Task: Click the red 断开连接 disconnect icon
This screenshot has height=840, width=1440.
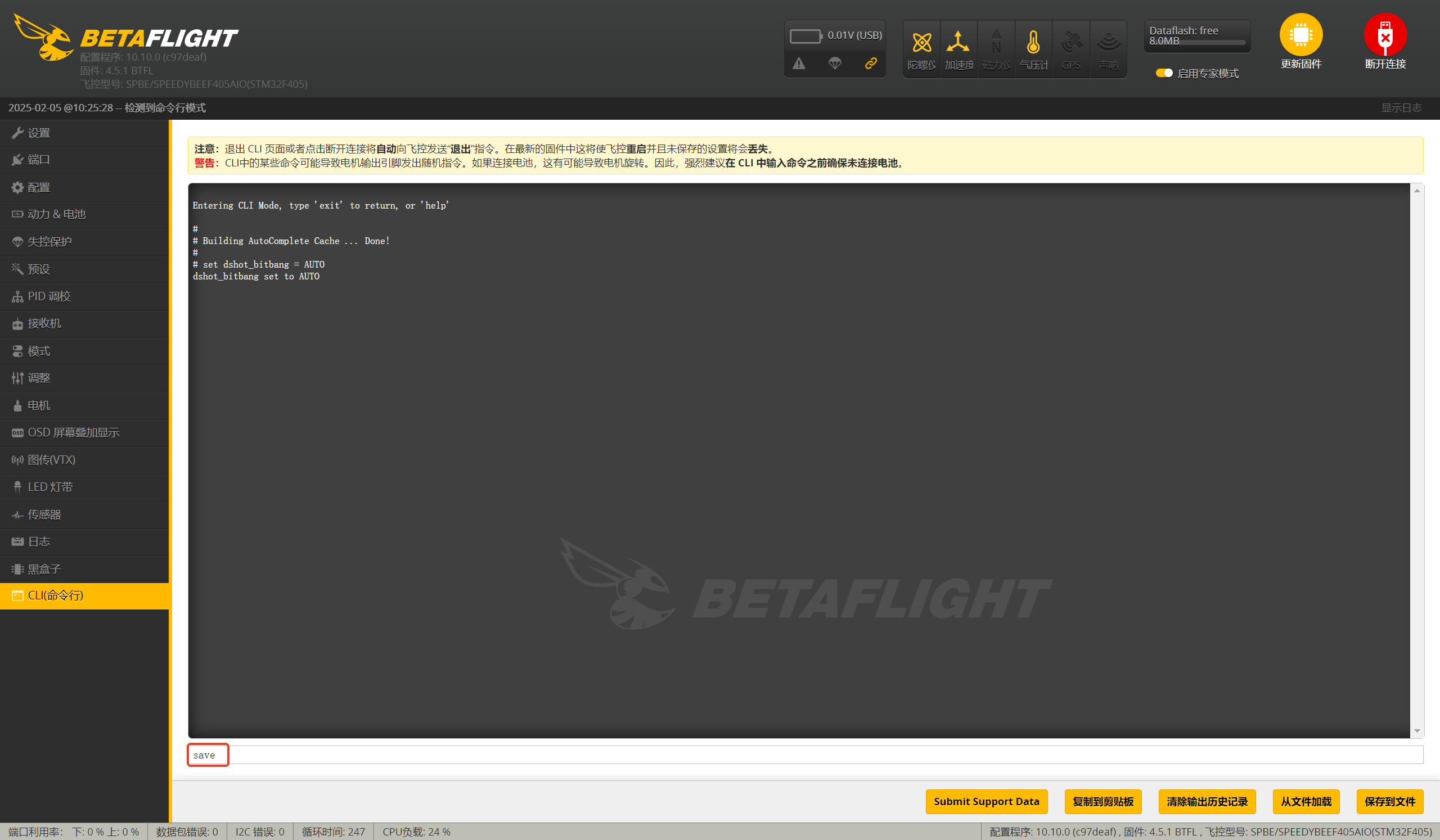Action: click(1385, 35)
